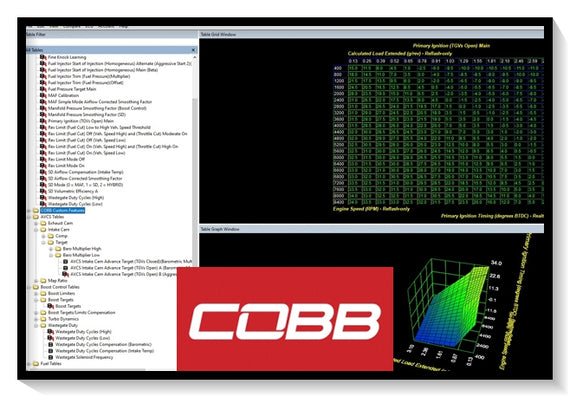
Task: Open the Wastegate Solenoid Frequency table icon
Action: coord(51,357)
